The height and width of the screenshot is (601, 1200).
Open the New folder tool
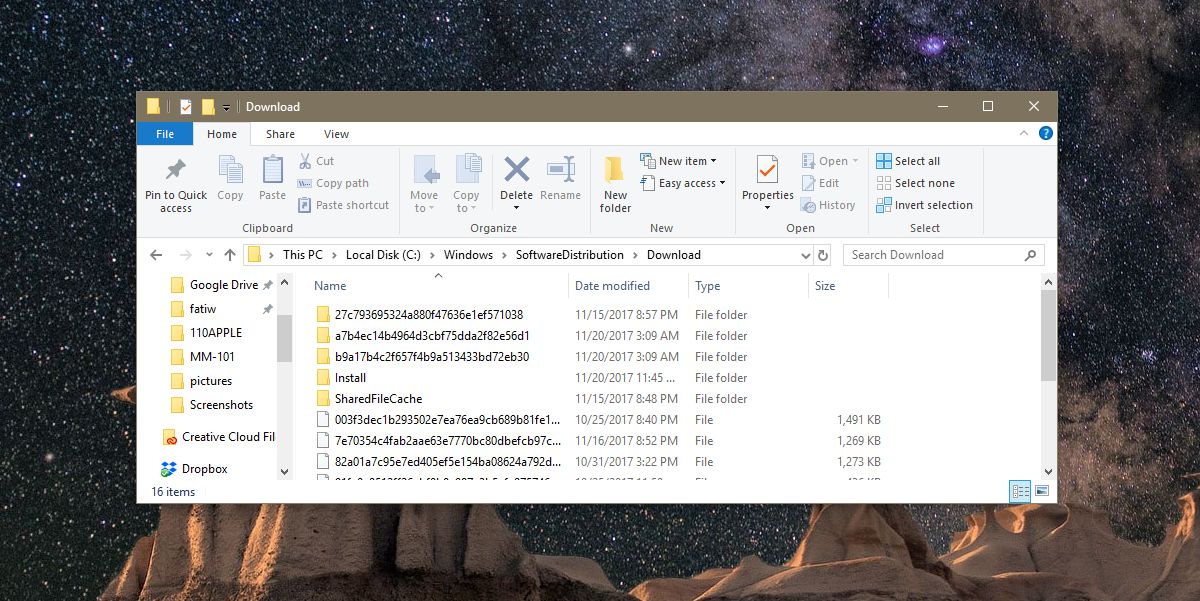point(614,182)
